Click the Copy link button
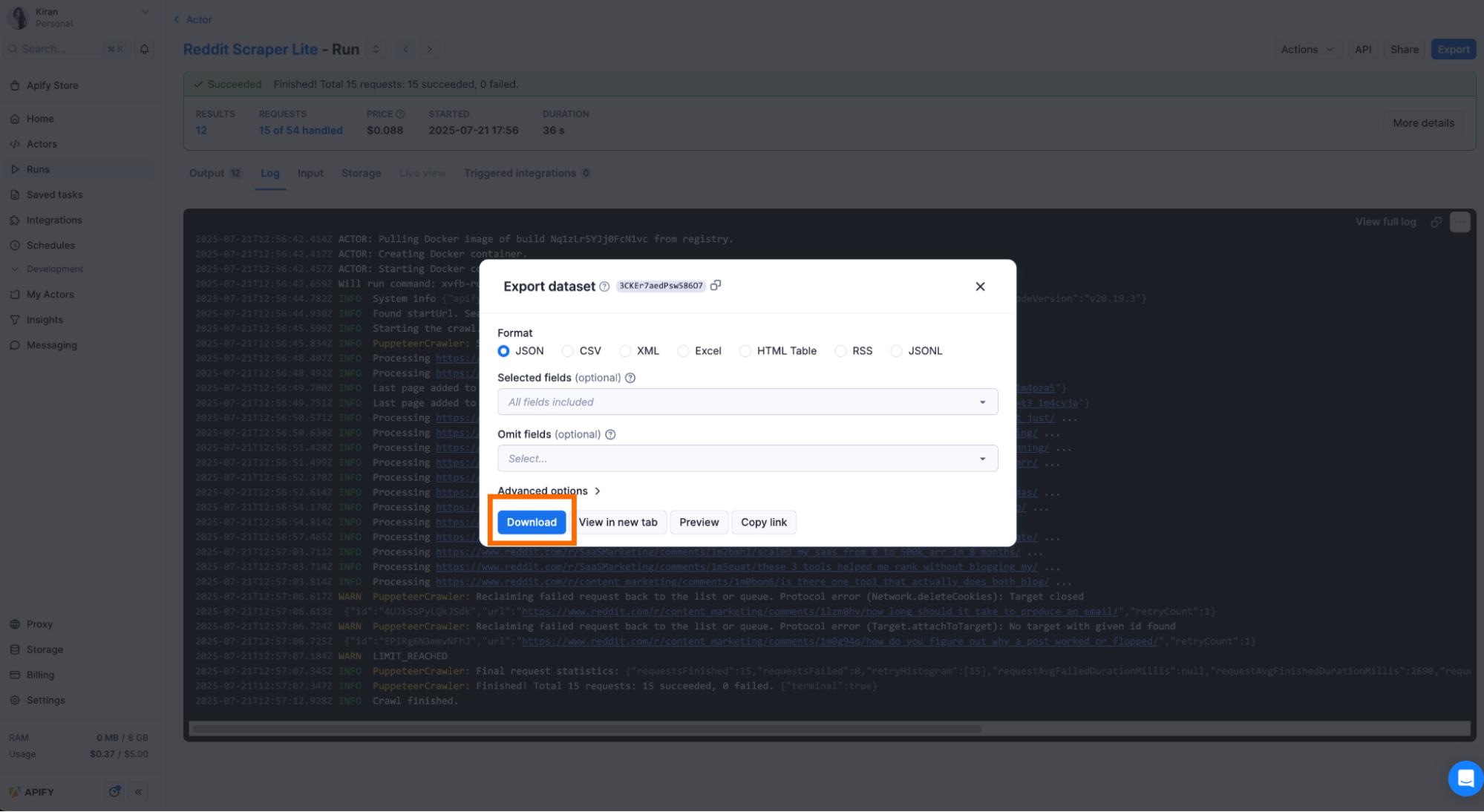This screenshot has height=812, width=1484. click(x=763, y=523)
